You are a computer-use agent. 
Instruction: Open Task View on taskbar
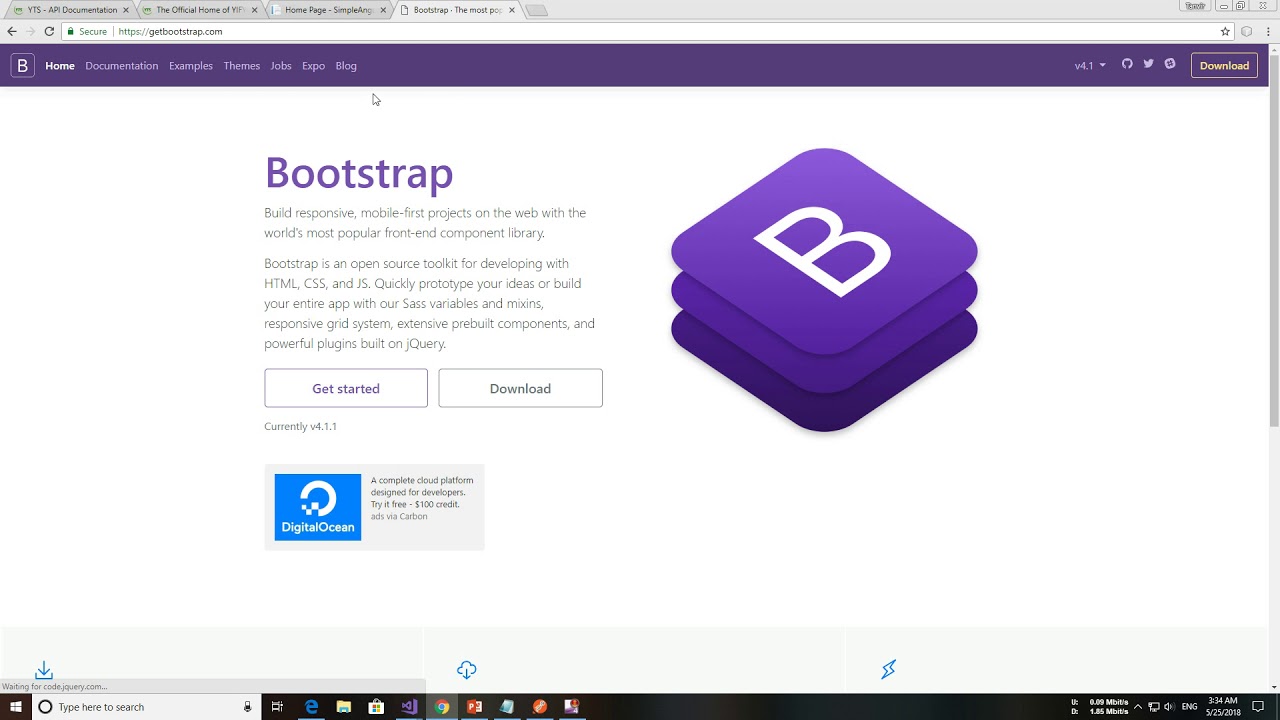[x=278, y=707]
